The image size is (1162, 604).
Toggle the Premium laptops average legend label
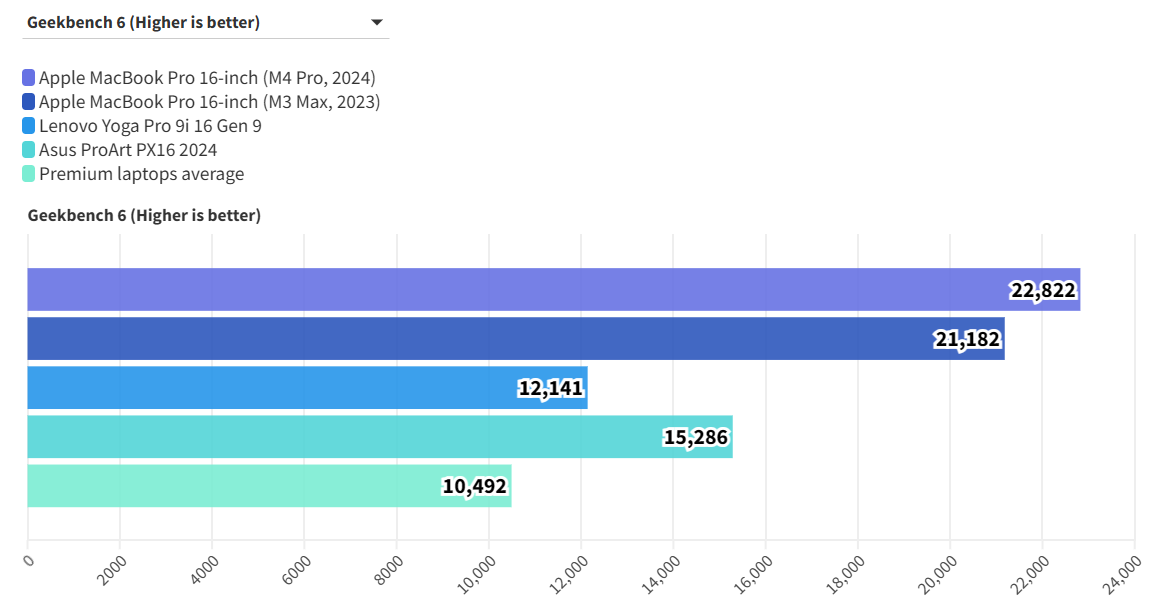[141, 174]
